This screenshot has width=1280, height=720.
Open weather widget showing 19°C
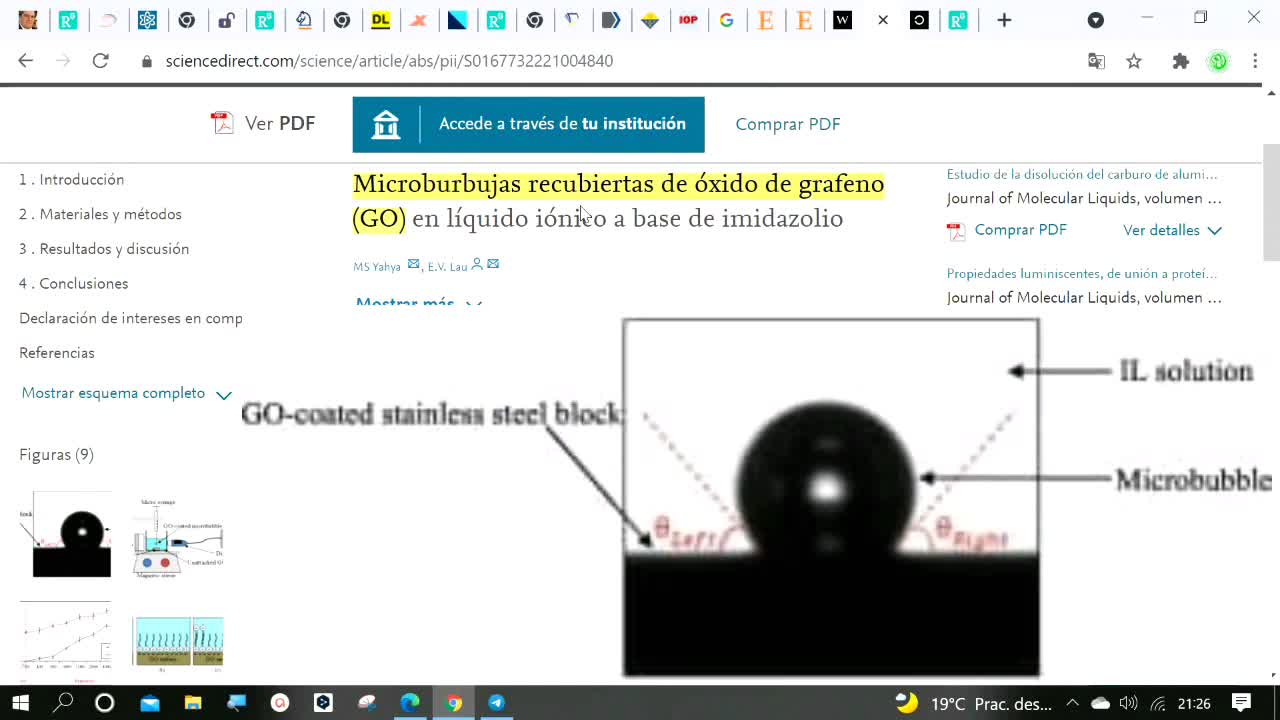[x=974, y=703]
